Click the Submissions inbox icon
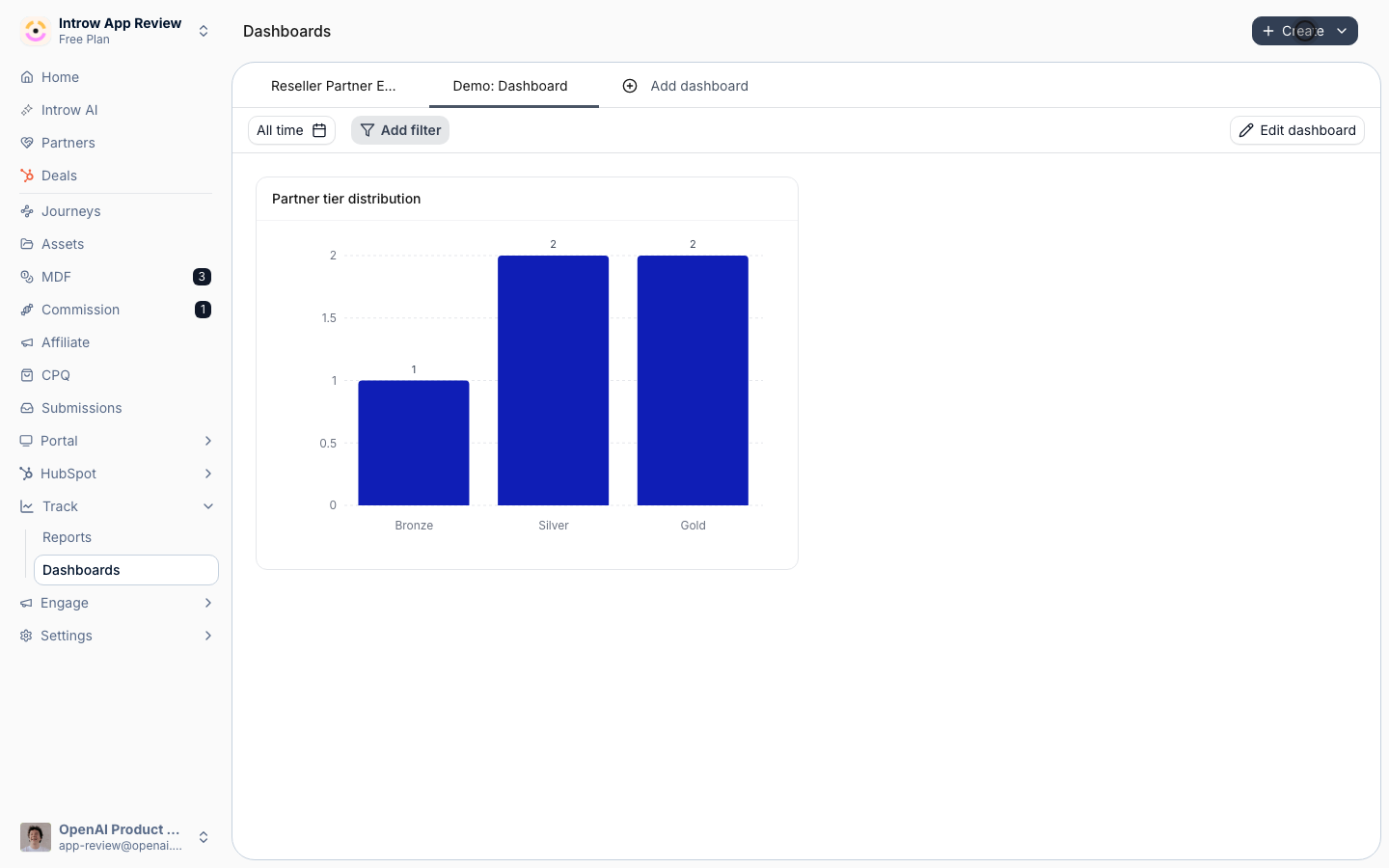 27,408
